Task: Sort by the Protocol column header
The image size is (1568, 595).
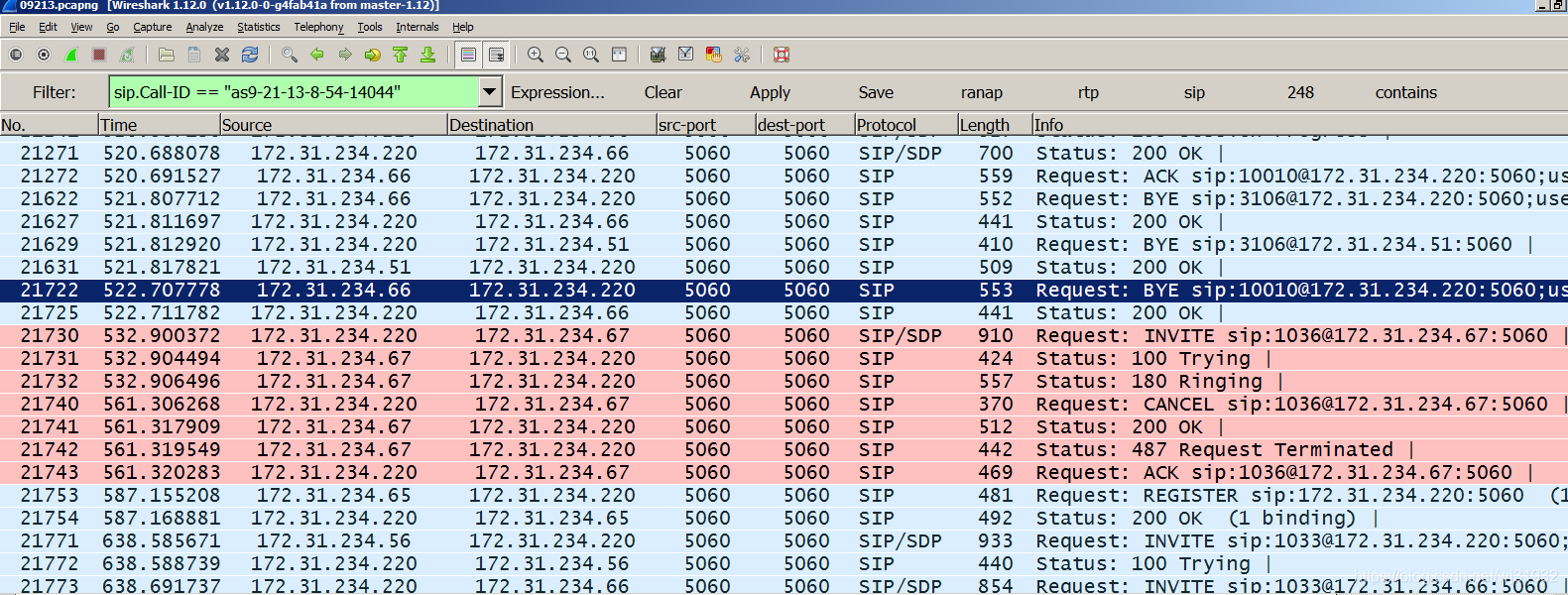Action: pyautogui.click(x=905, y=125)
